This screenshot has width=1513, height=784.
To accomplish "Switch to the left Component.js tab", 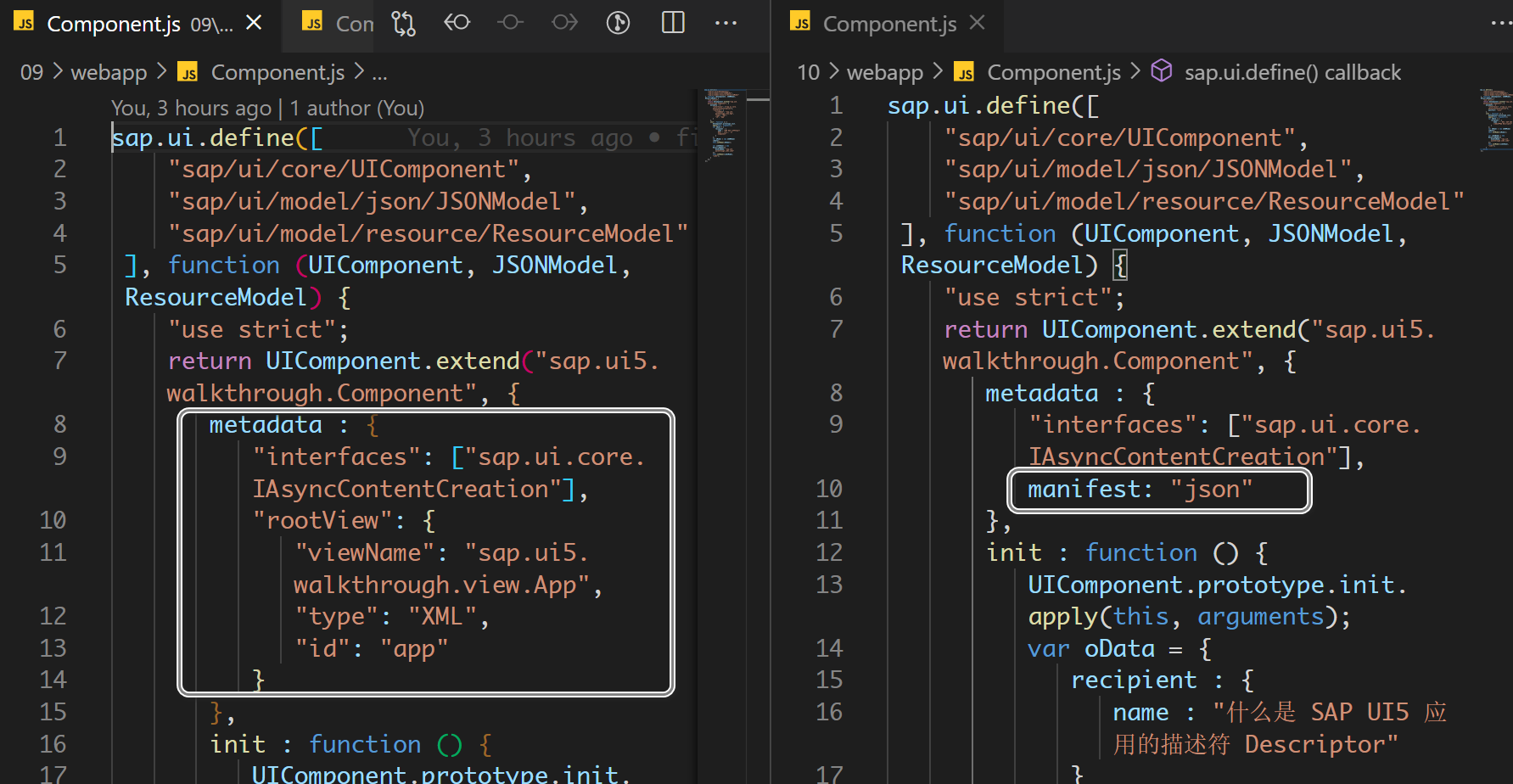I will click(114, 23).
